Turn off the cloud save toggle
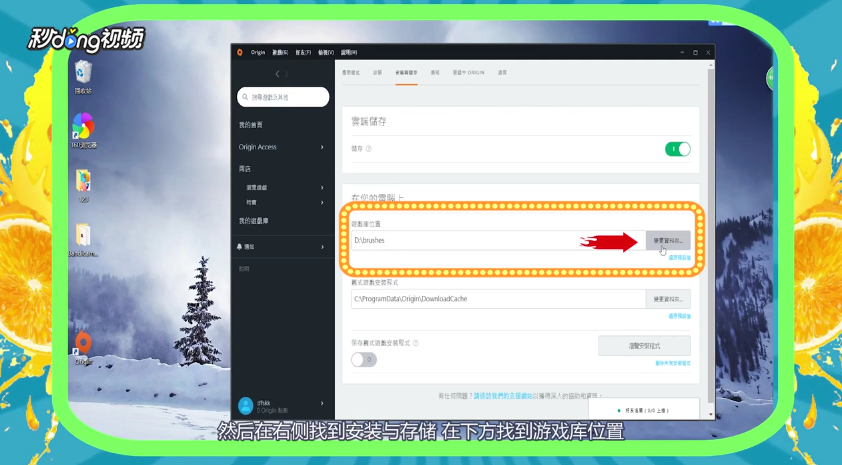This screenshot has width=842, height=465. [x=678, y=149]
